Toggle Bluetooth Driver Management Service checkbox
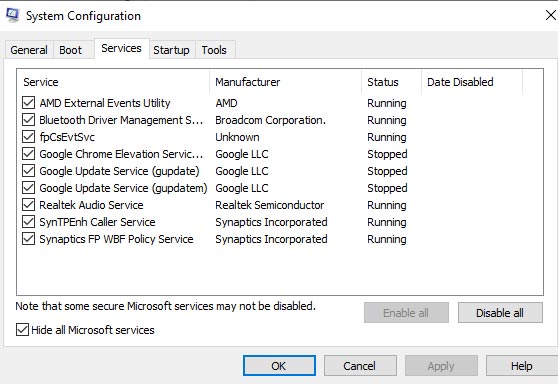Viewport: 558px width, 384px height. pyautogui.click(x=28, y=120)
